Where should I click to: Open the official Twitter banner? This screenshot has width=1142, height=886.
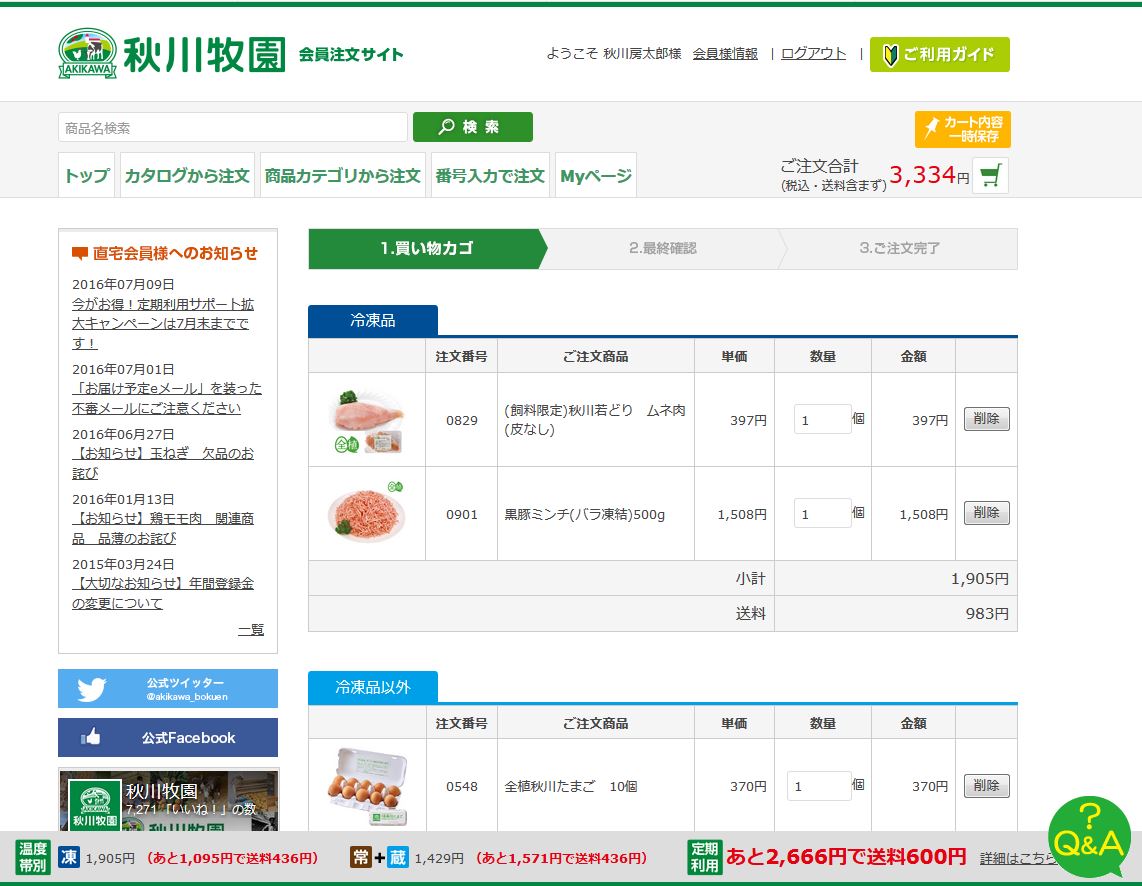click(x=168, y=688)
